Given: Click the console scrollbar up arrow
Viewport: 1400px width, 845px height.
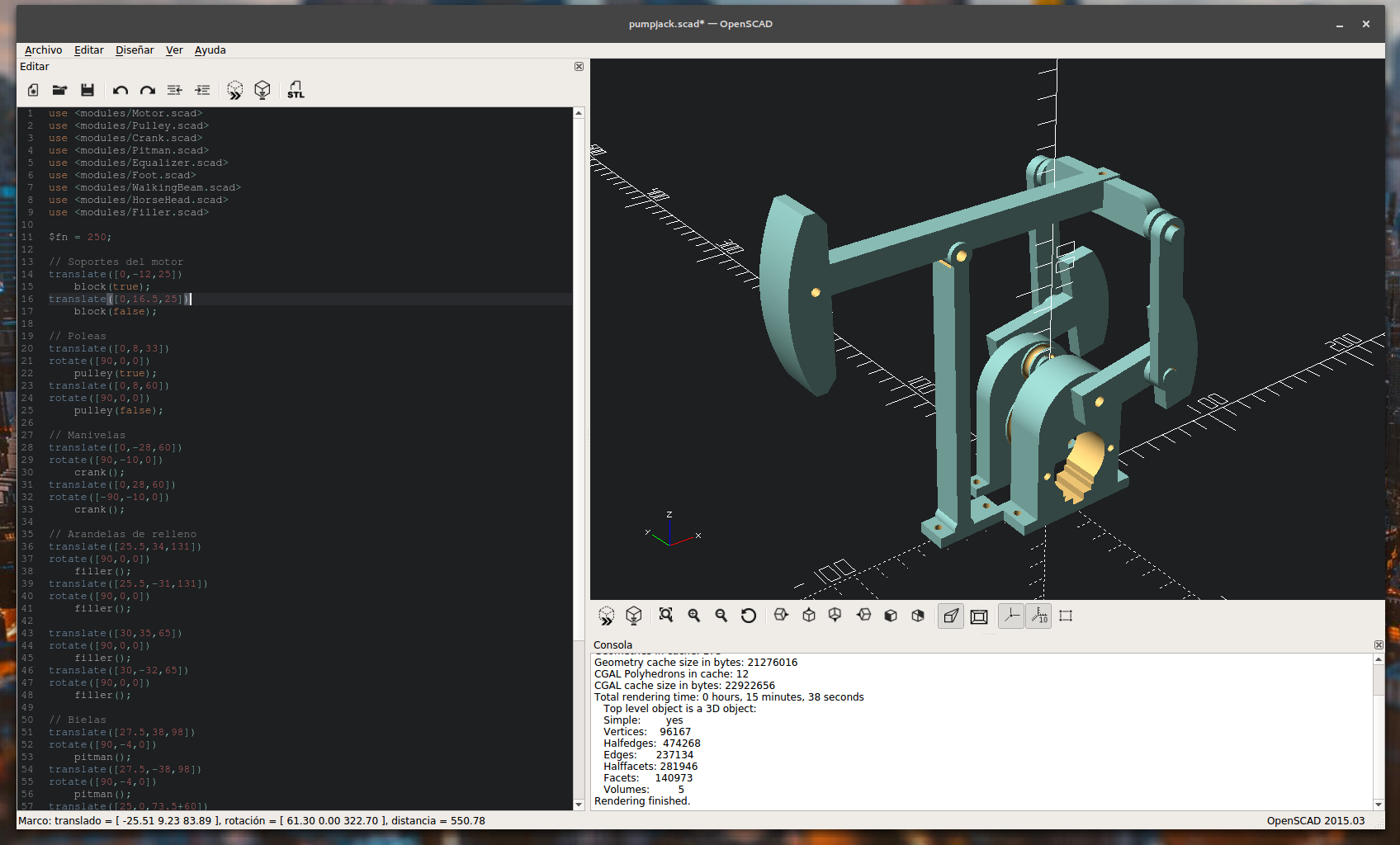Looking at the screenshot, I should [x=1379, y=659].
